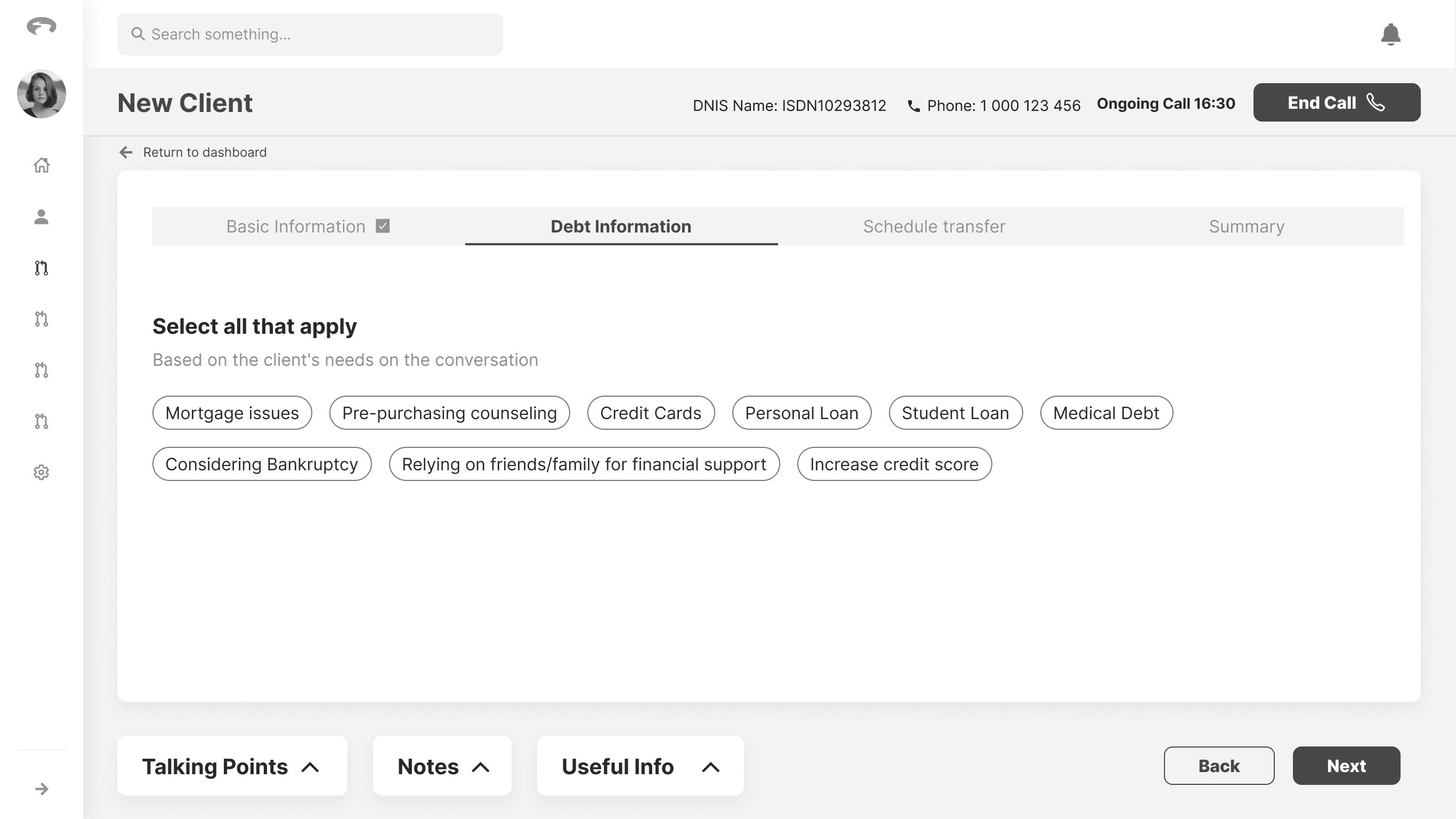Screen dimensions: 1456x819
Task: Open settings gear in sidebar
Action: coord(41,472)
